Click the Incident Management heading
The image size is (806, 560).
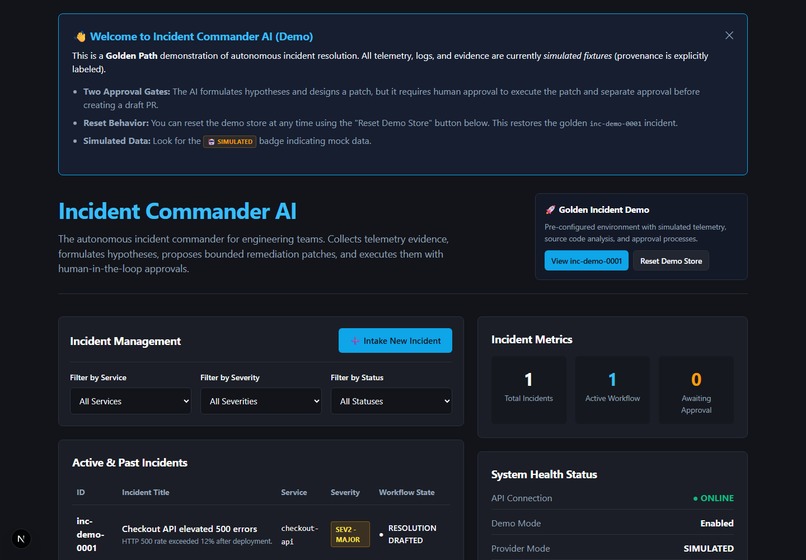(x=125, y=341)
